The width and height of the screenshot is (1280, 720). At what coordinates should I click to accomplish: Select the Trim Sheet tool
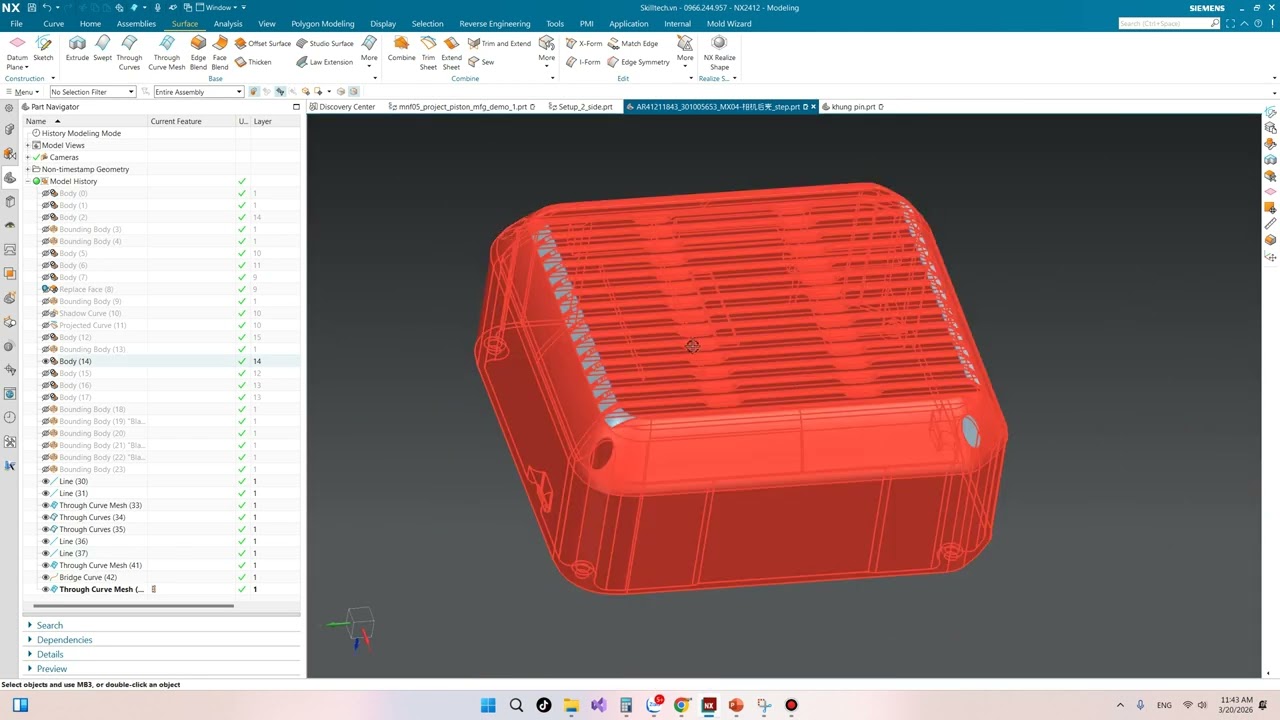coord(428,53)
